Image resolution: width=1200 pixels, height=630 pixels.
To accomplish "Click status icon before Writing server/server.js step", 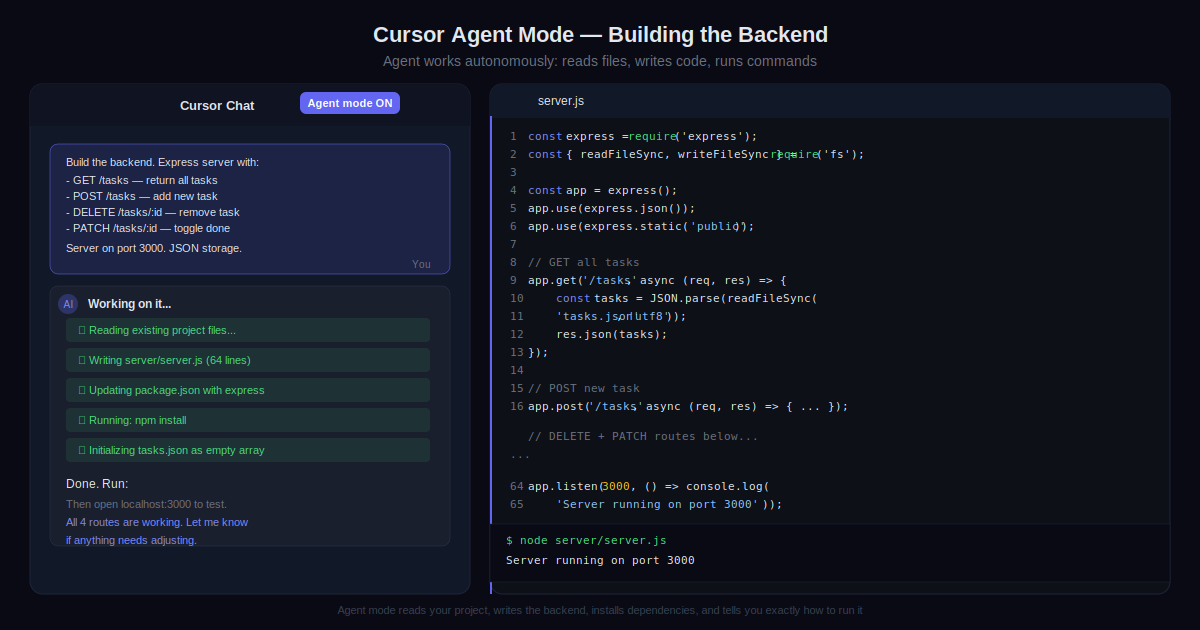I will 82,360.
